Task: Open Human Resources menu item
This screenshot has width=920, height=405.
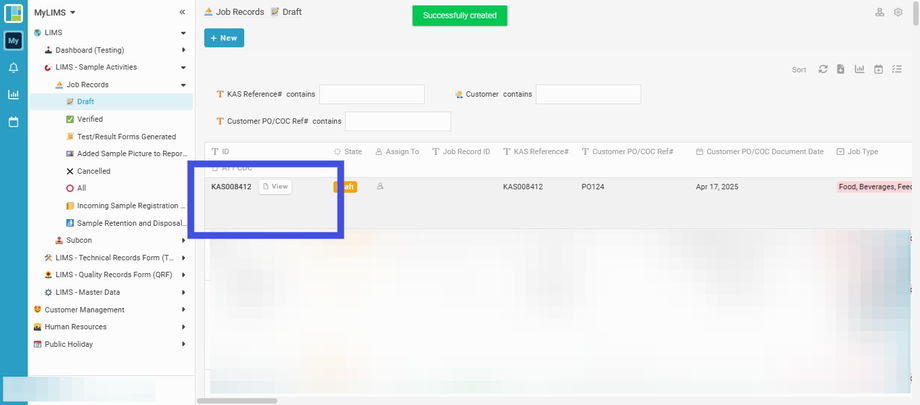Action: click(x=76, y=327)
